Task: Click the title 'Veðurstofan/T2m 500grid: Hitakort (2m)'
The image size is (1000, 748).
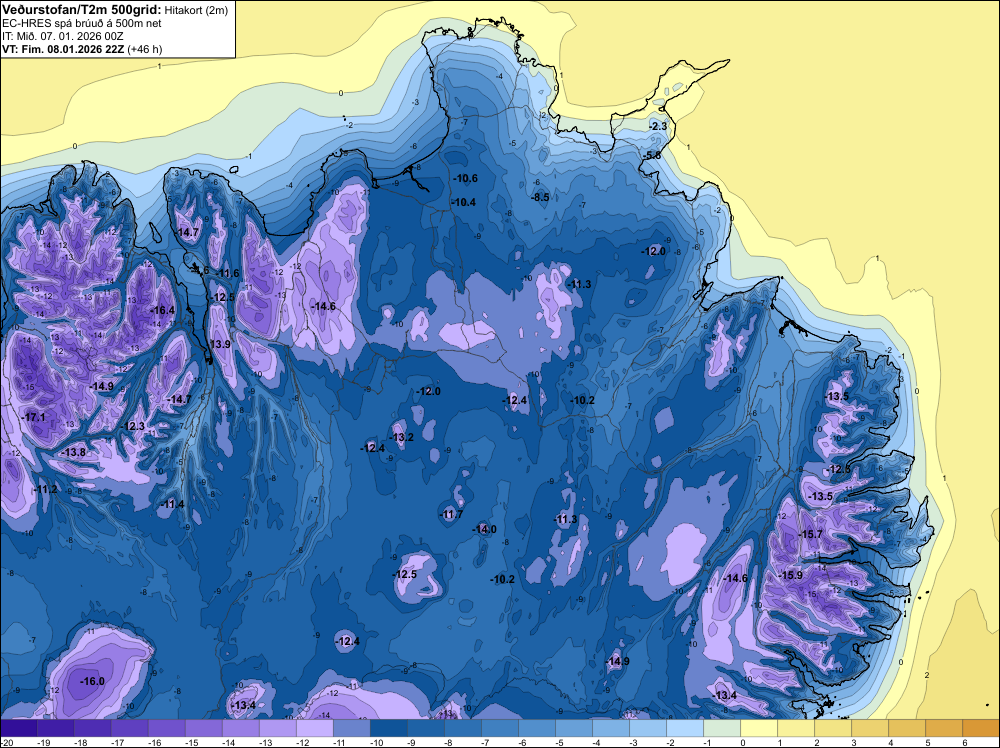Action: 114,10
